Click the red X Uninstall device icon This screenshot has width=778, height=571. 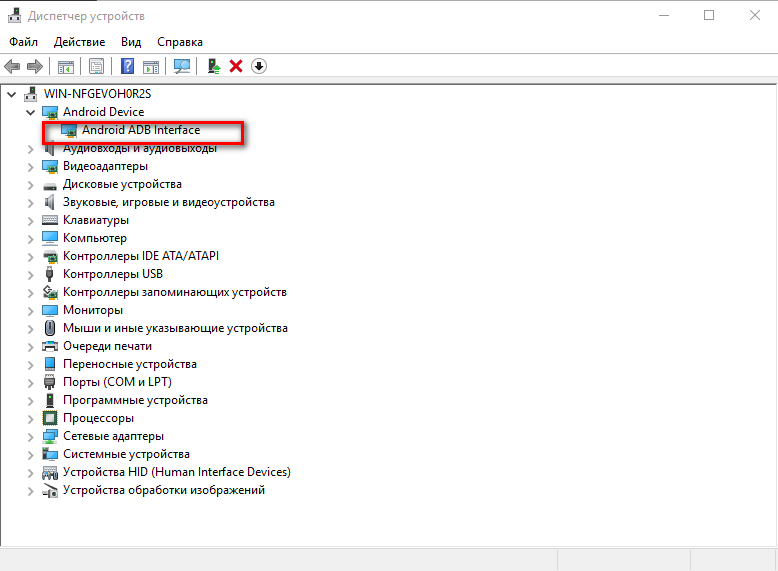coord(236,66)
